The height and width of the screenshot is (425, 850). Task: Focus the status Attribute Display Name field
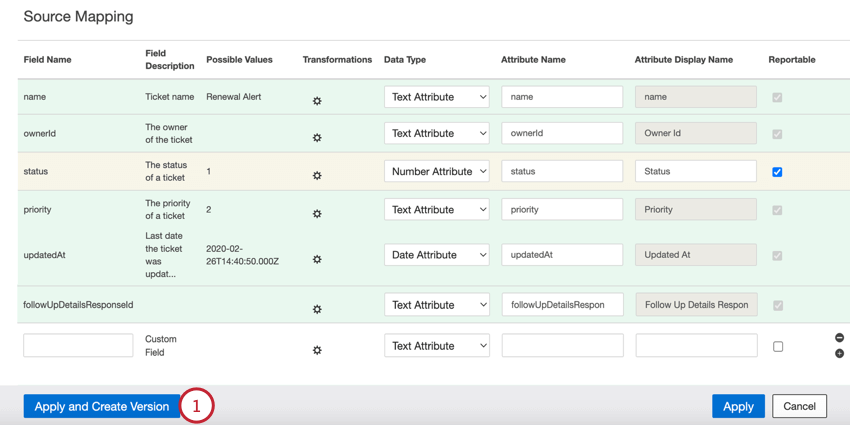(x=696, y=171)
